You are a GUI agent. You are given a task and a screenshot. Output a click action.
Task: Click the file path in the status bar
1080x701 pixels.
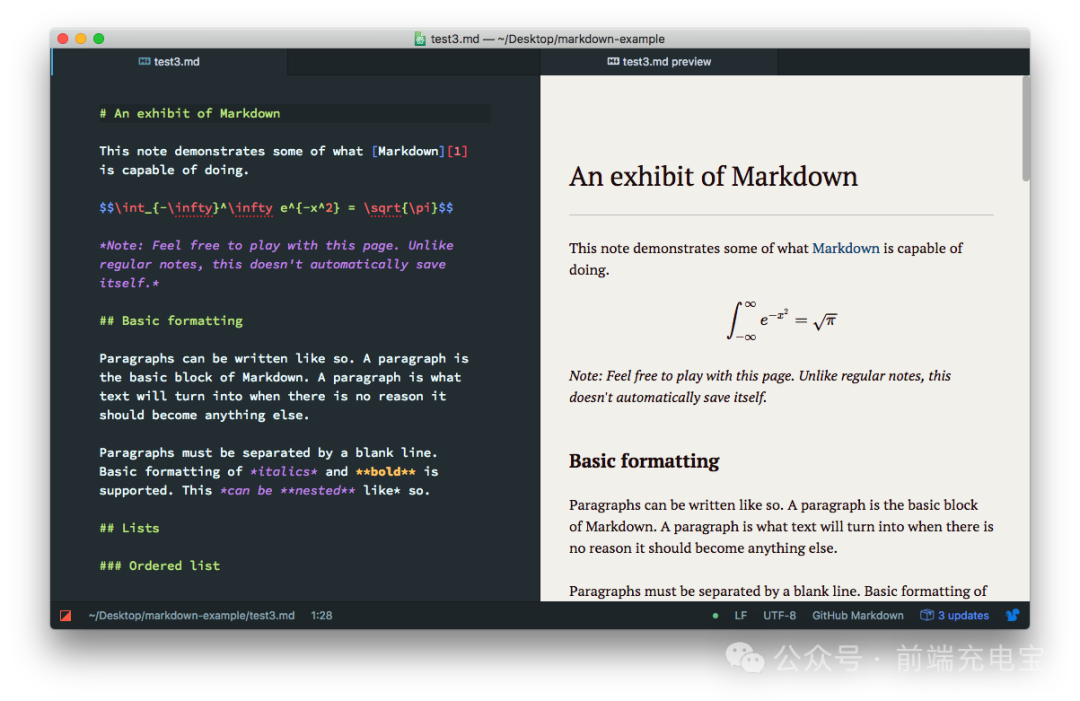(191, 616)
